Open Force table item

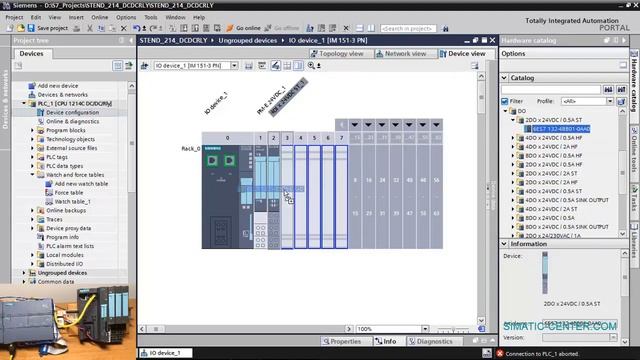[69, 193]
